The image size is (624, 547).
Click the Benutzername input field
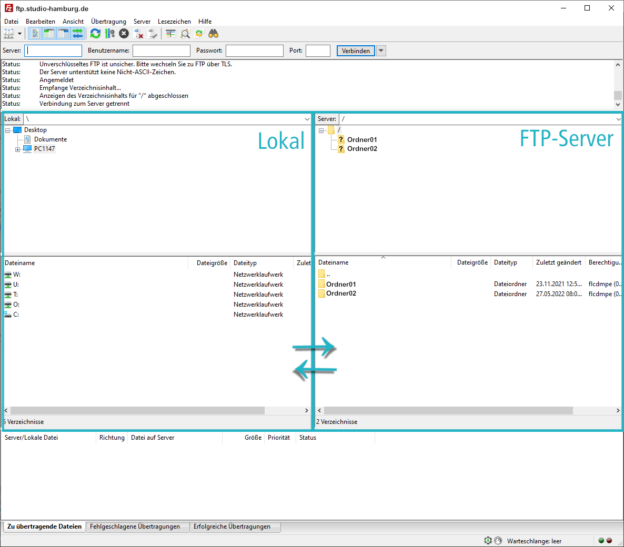tap(161, 50)
